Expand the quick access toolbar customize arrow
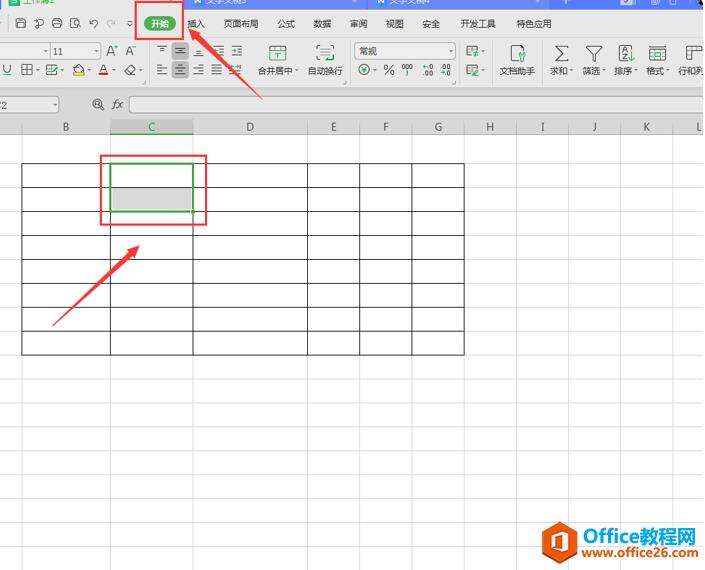 coord(129,23)
